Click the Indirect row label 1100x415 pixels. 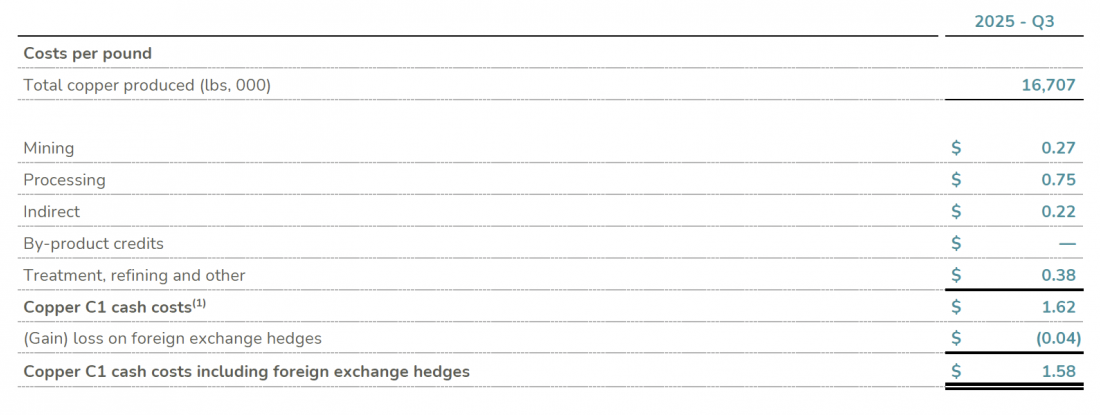point(52,212)
